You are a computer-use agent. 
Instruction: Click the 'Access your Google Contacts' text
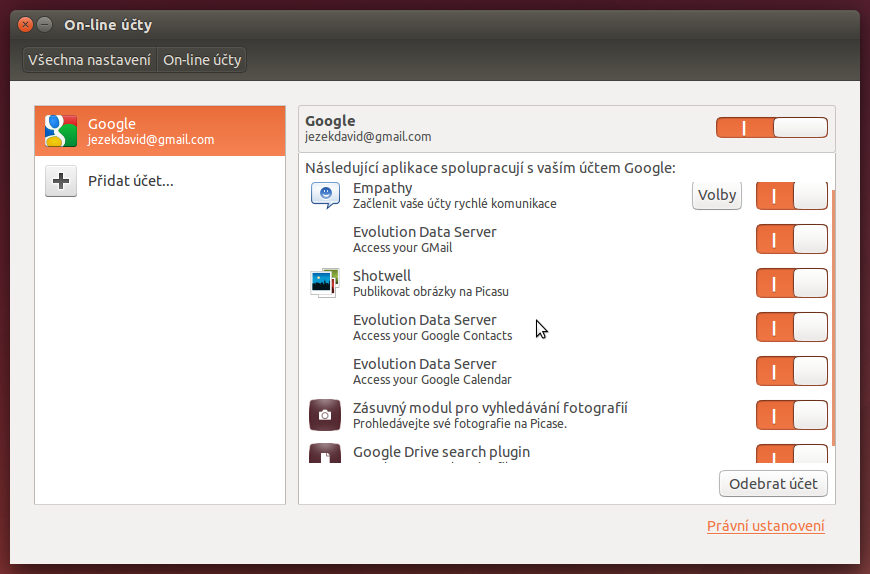tap(432, 336)
